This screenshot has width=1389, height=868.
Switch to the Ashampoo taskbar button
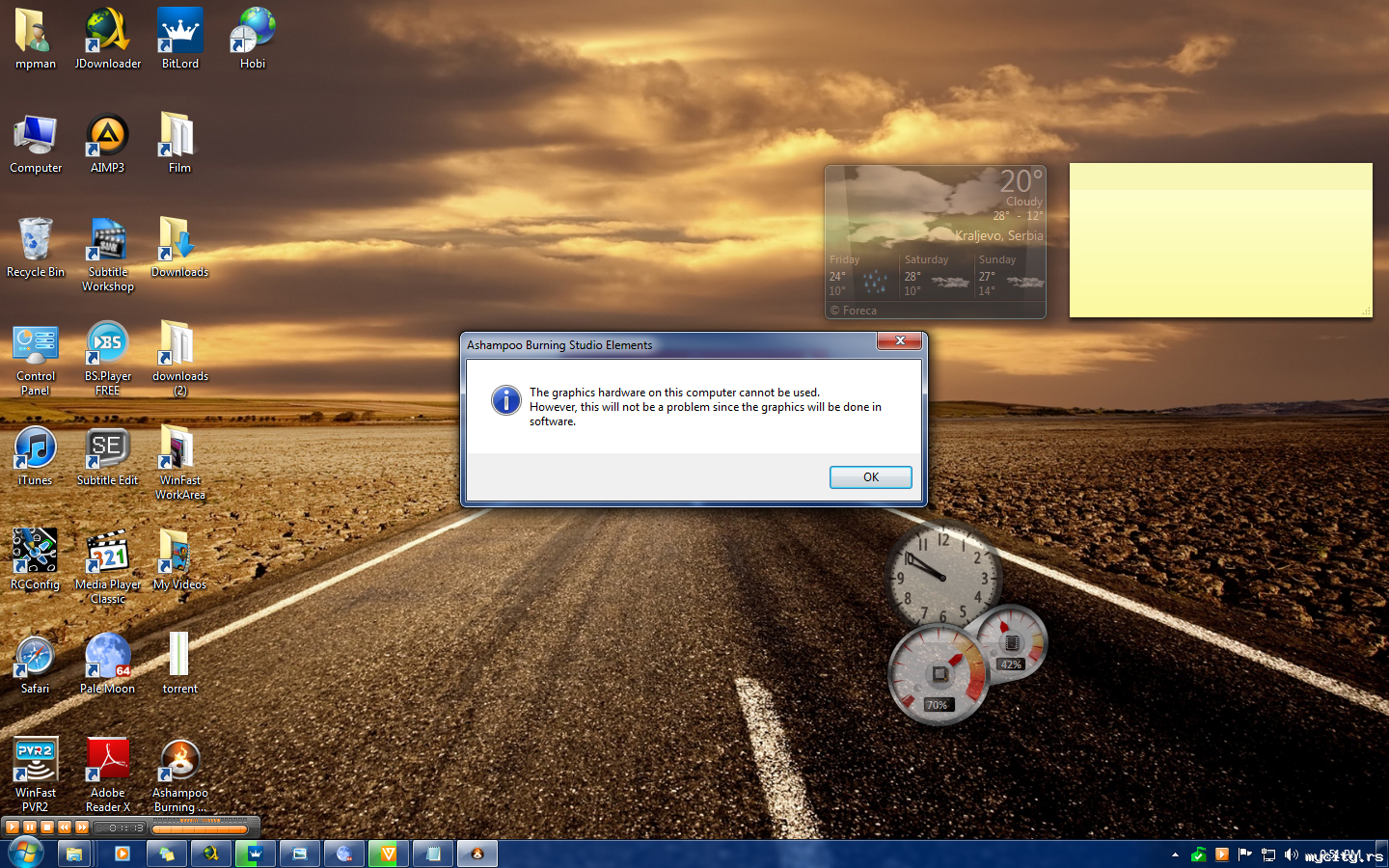coord(477,854)
